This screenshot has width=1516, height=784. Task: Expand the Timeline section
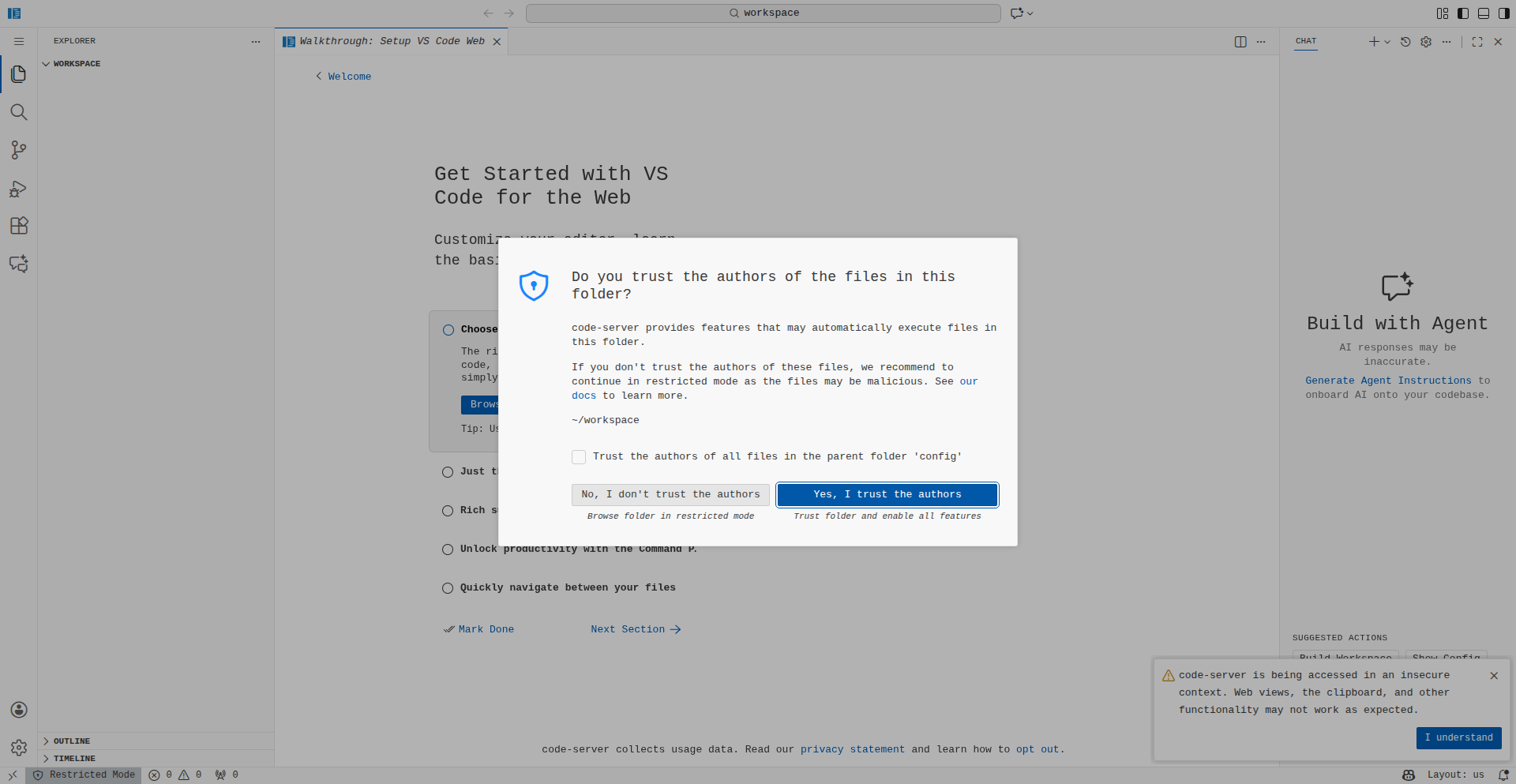coord(74,759)
